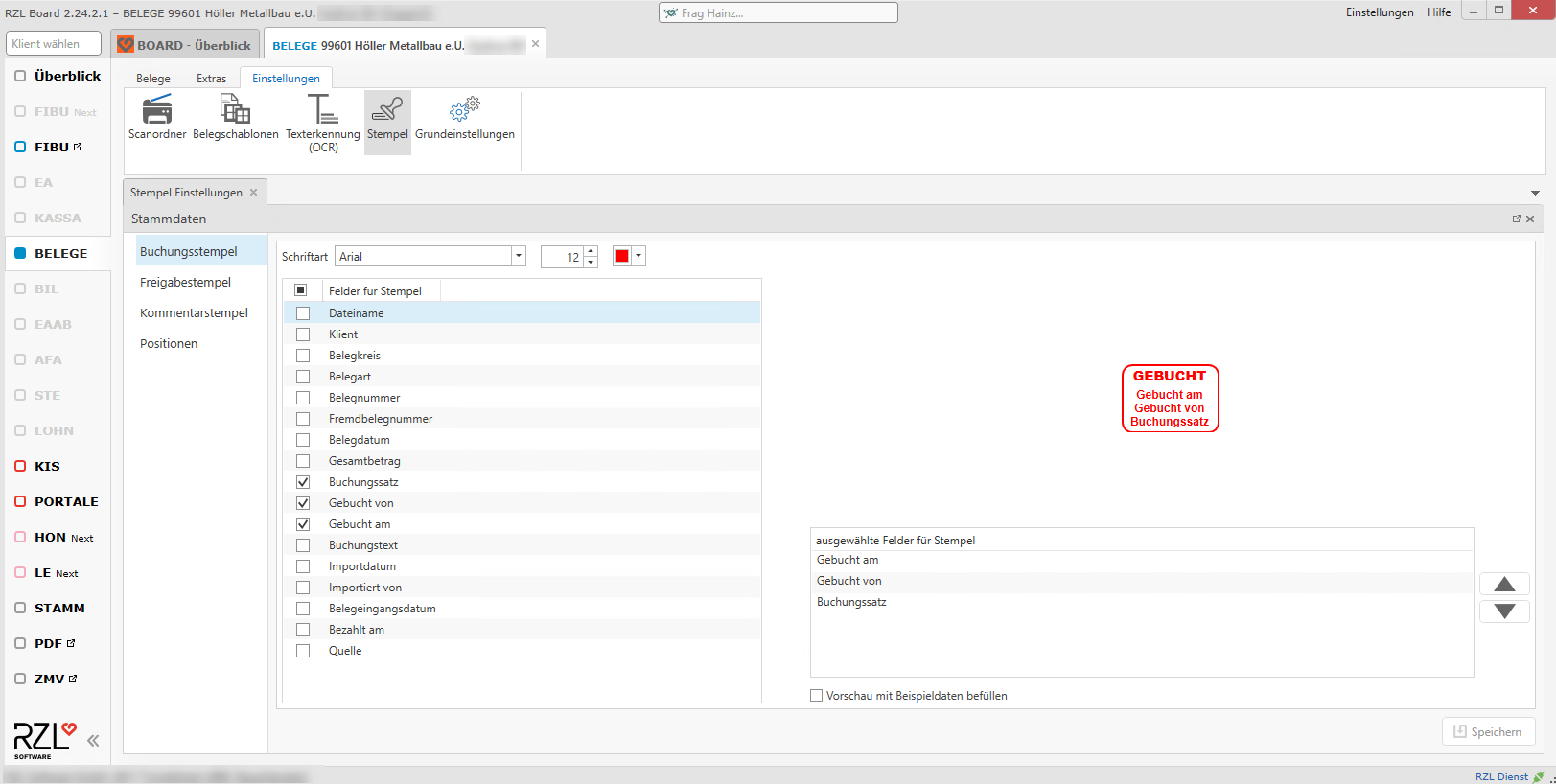Move selected field down with arrow
The image size is (1556, 784).
[x=1504, y=611]
